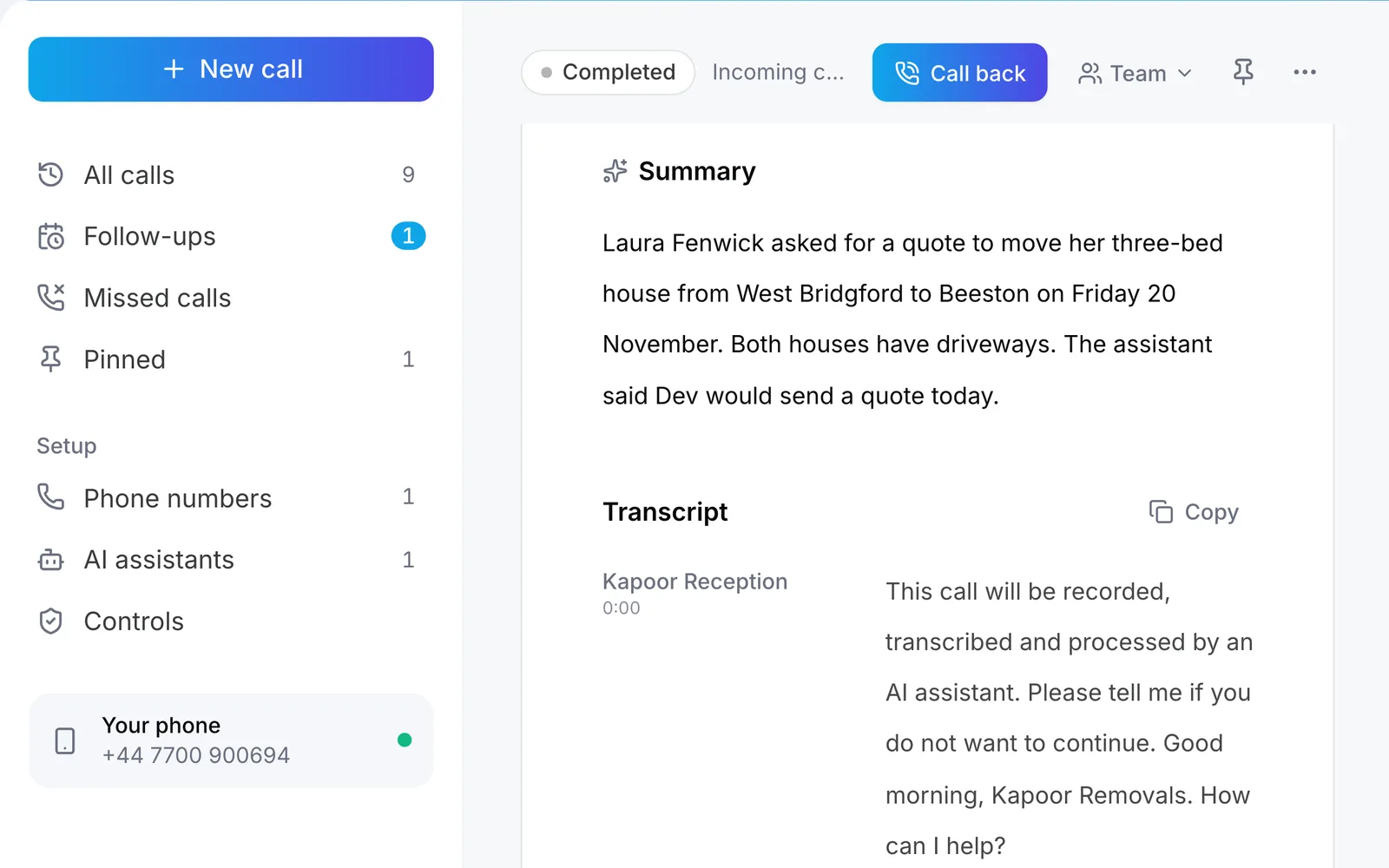The width and height of the screenshot is (1389, 868).
Task: Click the Summary sparkle icon
Action: tap(615, 171)
